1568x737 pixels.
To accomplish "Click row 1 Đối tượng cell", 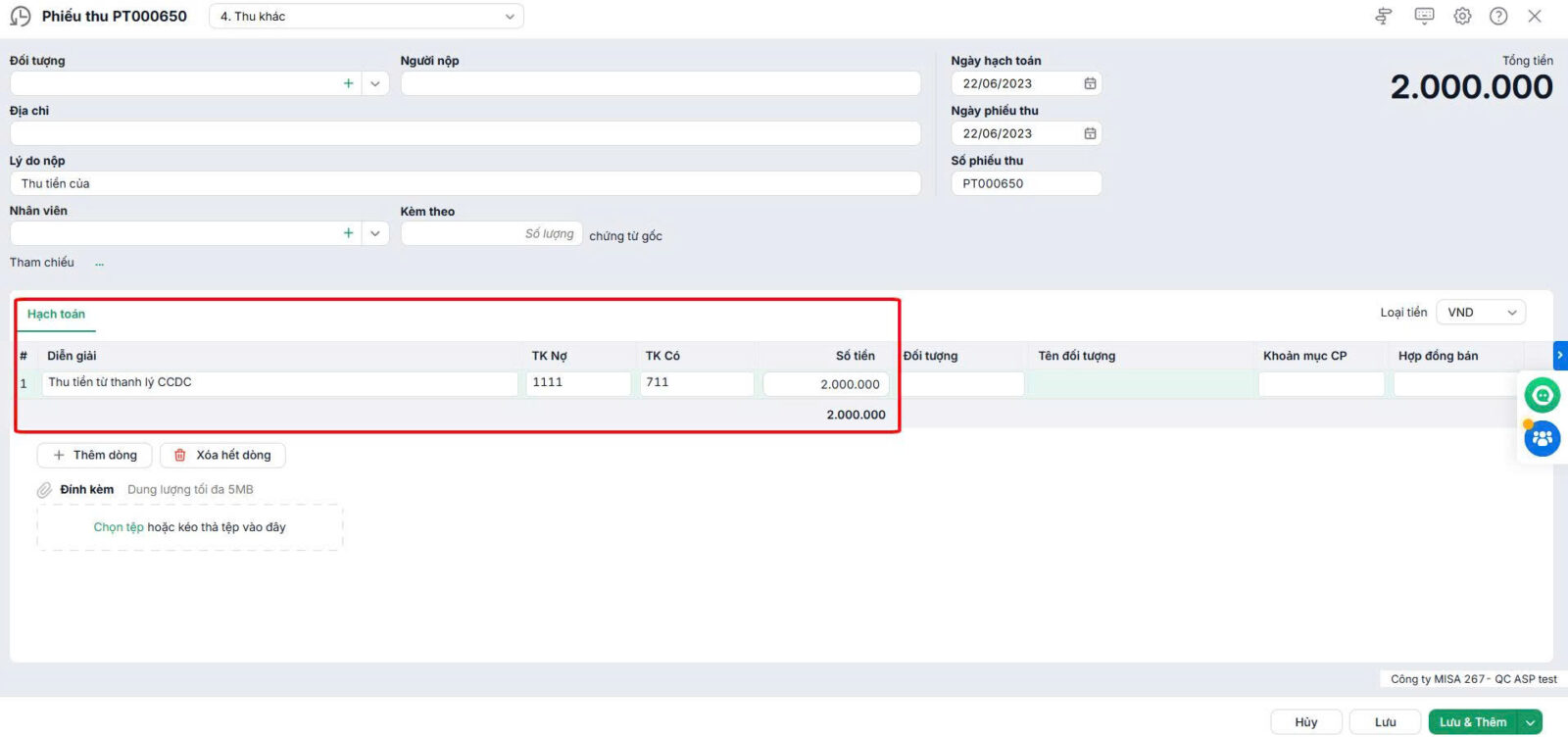I will 962,384.
